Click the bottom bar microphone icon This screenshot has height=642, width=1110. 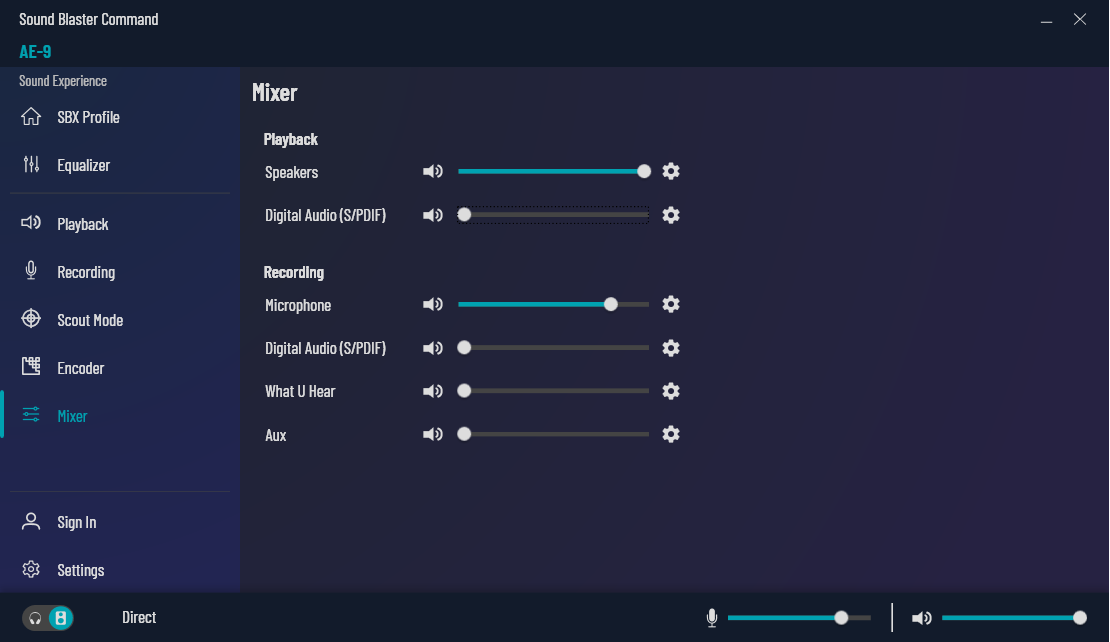(x=712, y=618)
